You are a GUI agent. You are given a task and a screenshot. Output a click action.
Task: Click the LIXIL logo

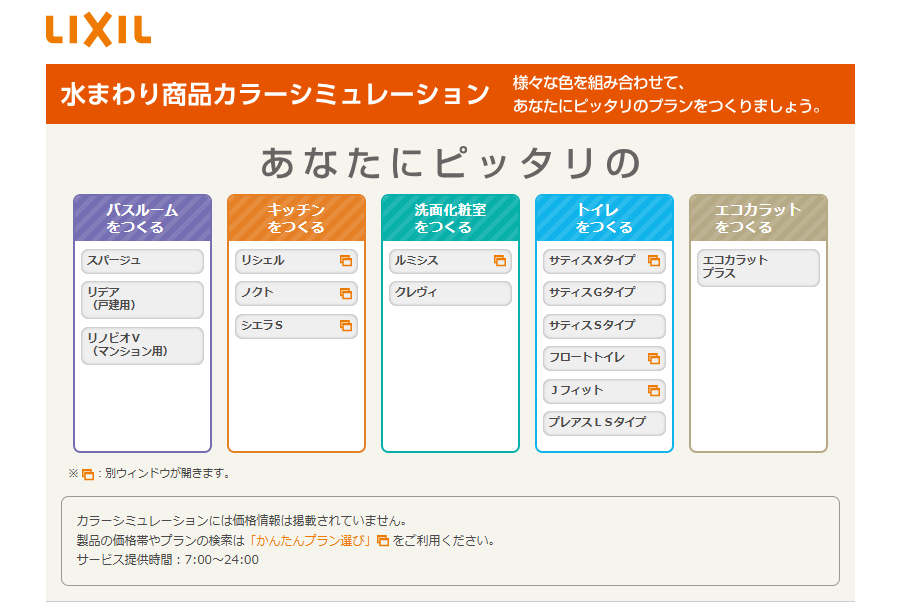click(98, 30)
